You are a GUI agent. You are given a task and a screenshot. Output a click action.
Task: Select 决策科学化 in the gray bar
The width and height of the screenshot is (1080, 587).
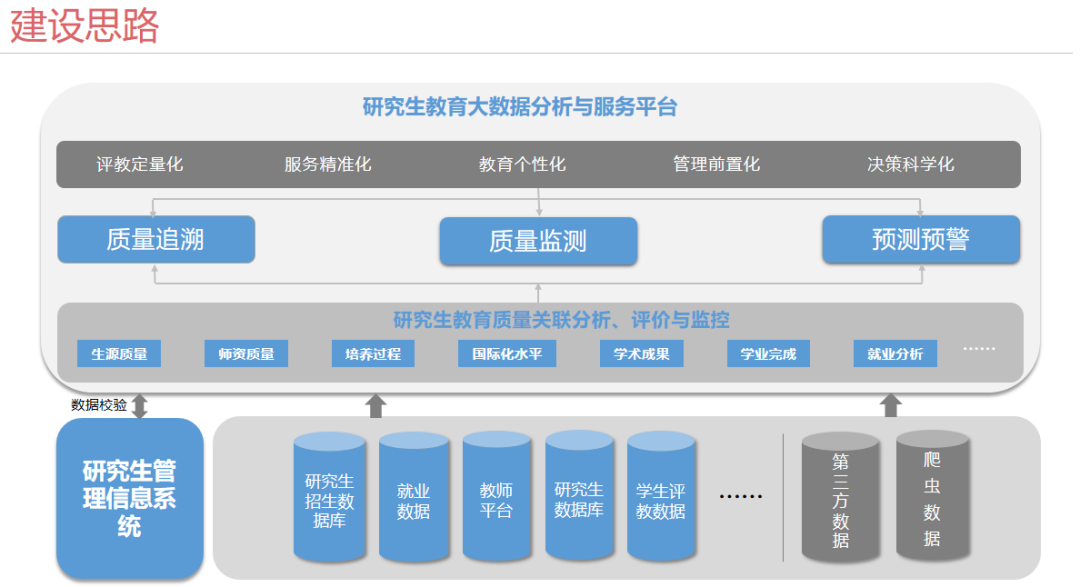coord(910,164)
